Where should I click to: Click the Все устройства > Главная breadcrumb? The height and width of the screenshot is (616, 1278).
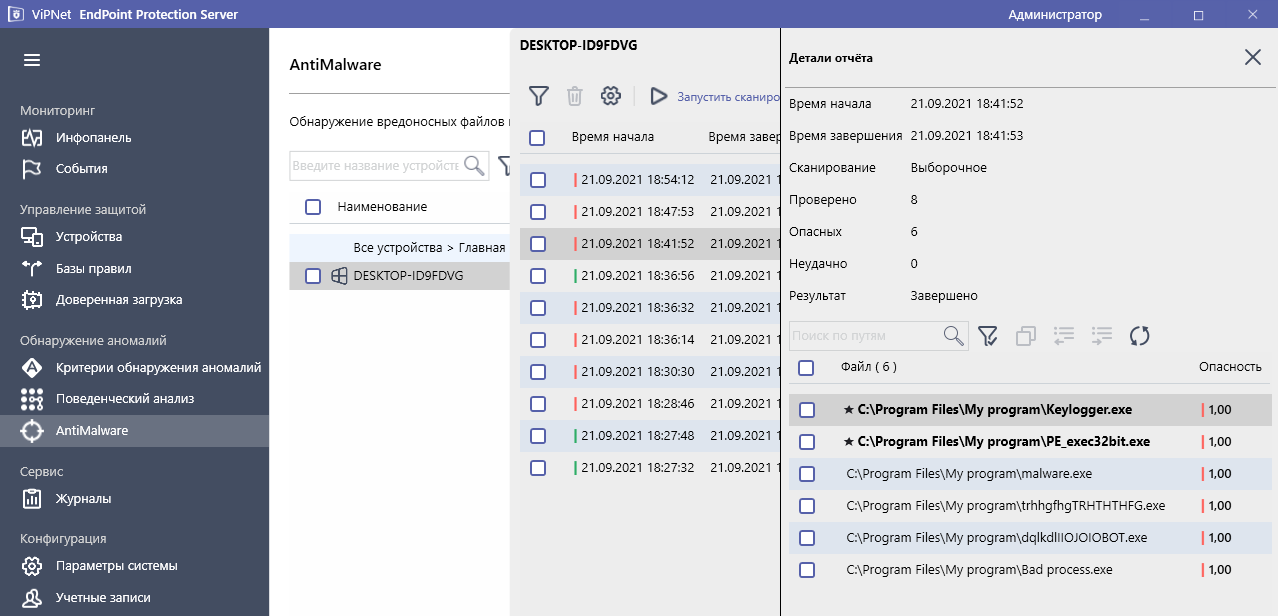(x=429, y=247)
